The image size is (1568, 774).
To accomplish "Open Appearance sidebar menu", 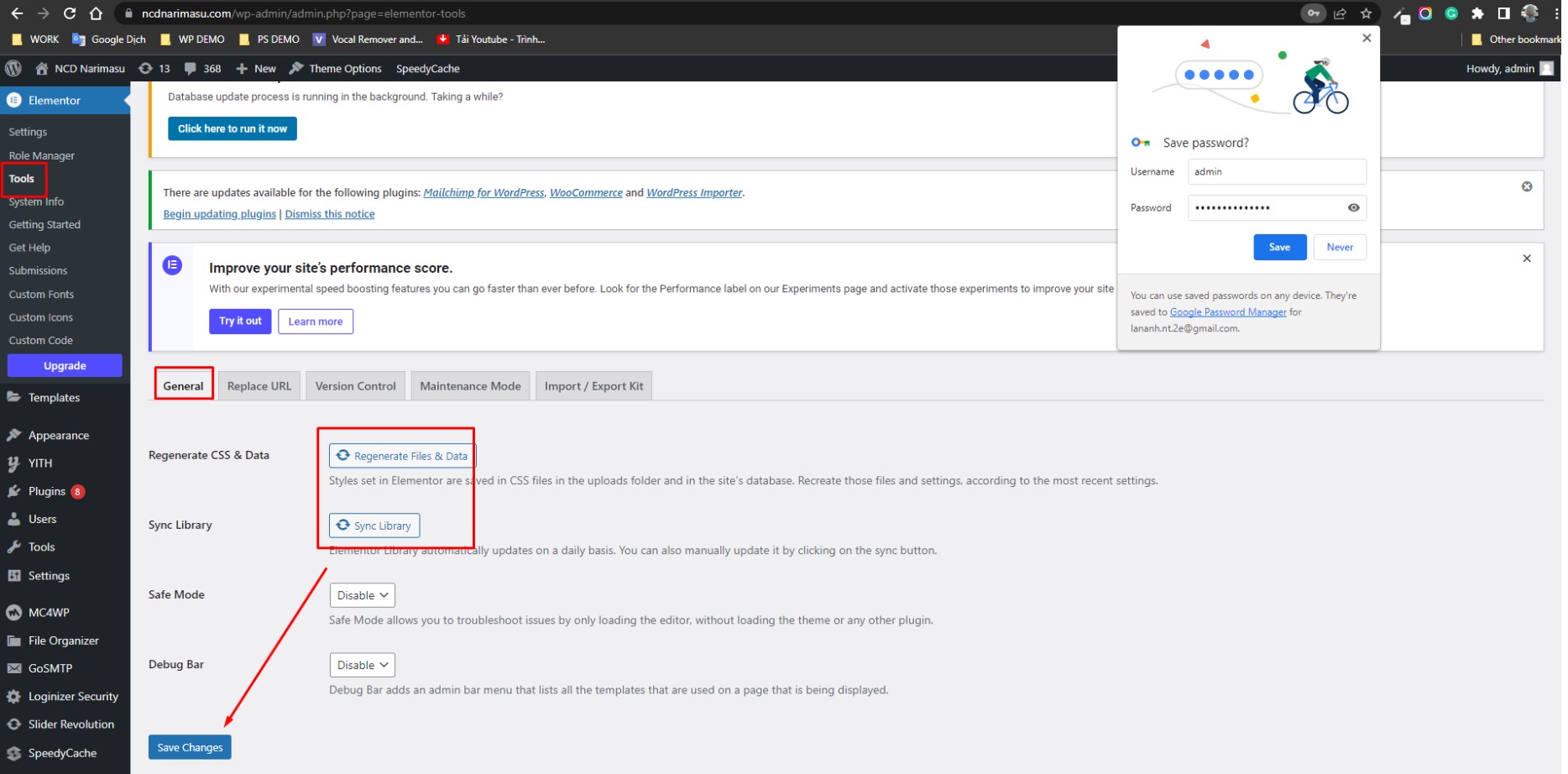I will (x=65, y=435).
